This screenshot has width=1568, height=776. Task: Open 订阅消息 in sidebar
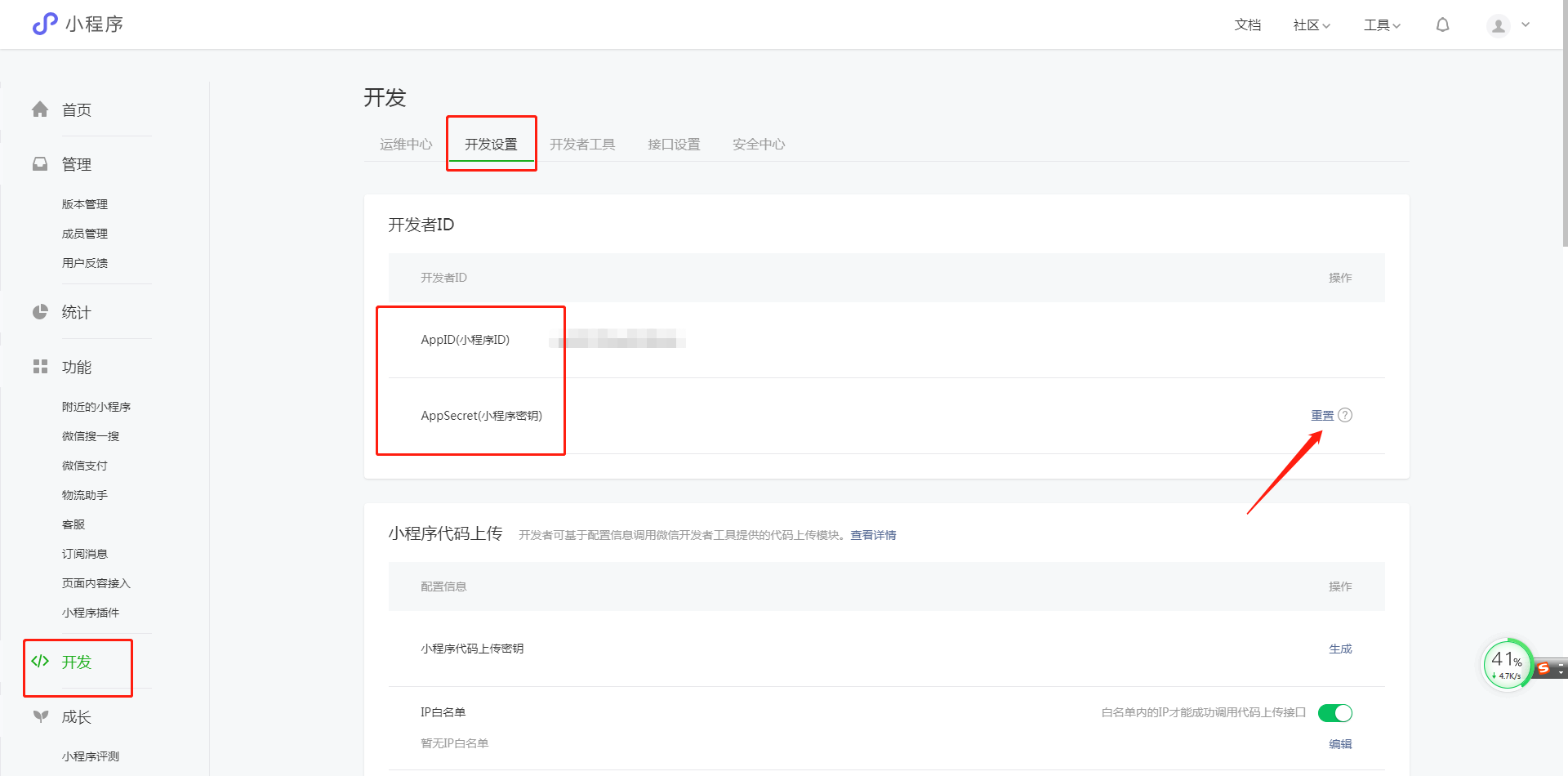click(85, 554)
